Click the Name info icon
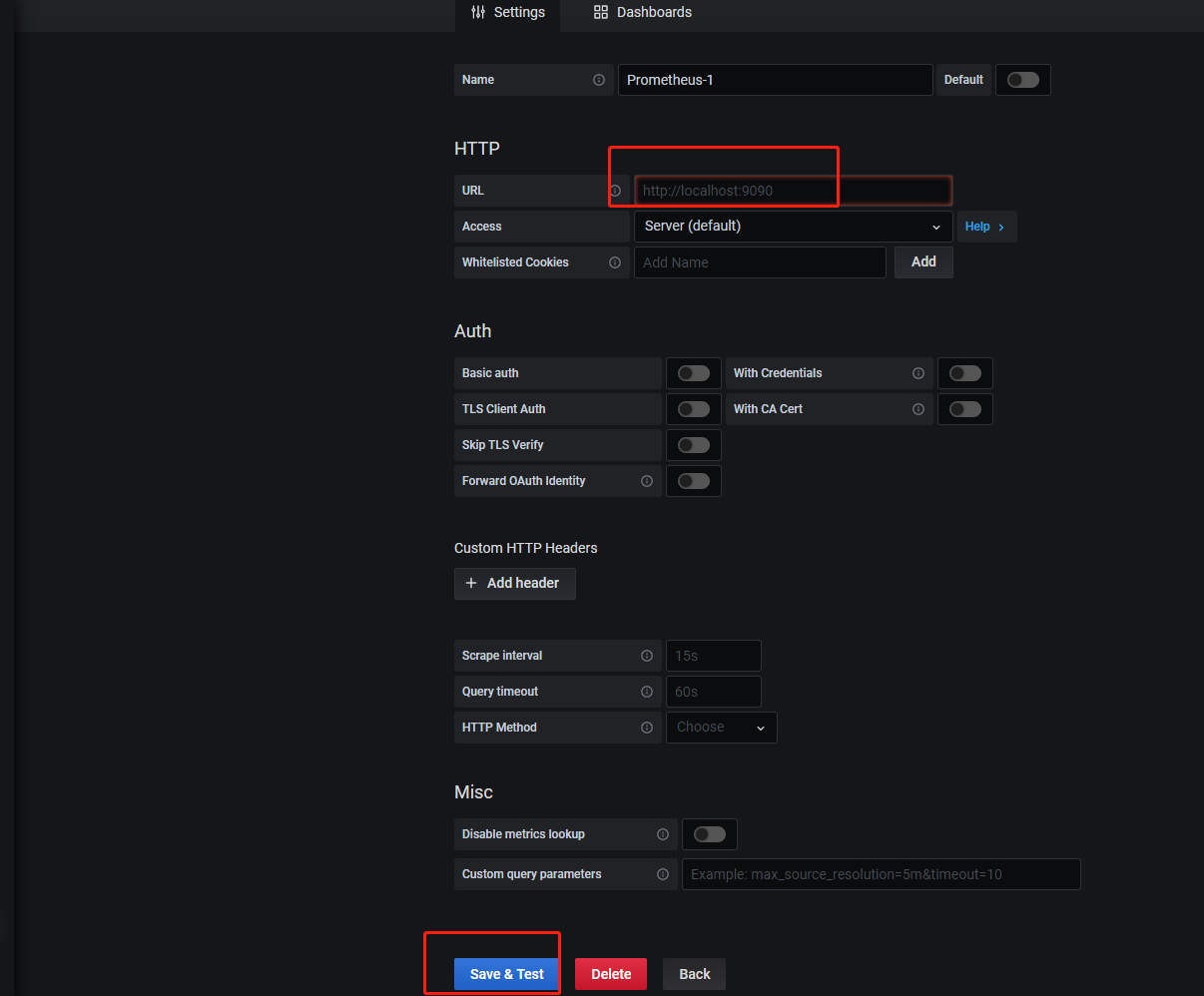The width and height of the screenshot is (1204, 996). click(x=599, y=80)
